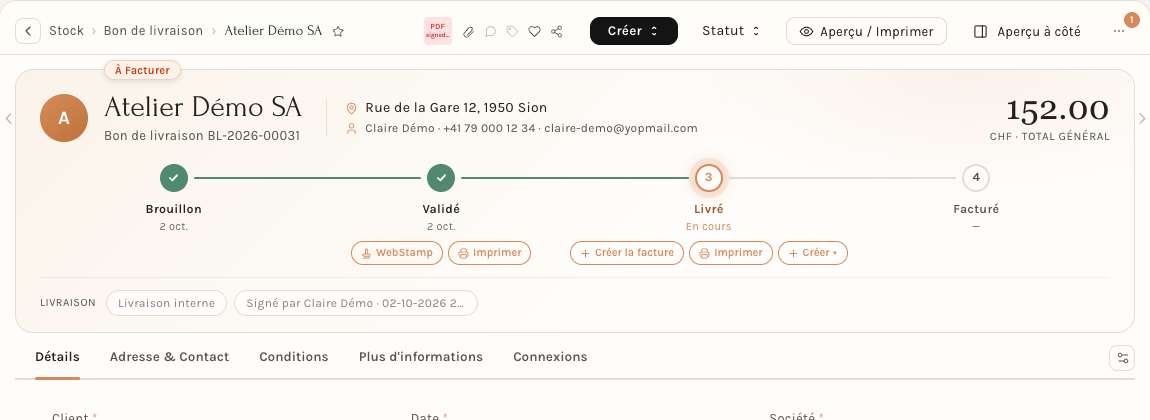Click the 152.00 total amount

coord(1058,110)
